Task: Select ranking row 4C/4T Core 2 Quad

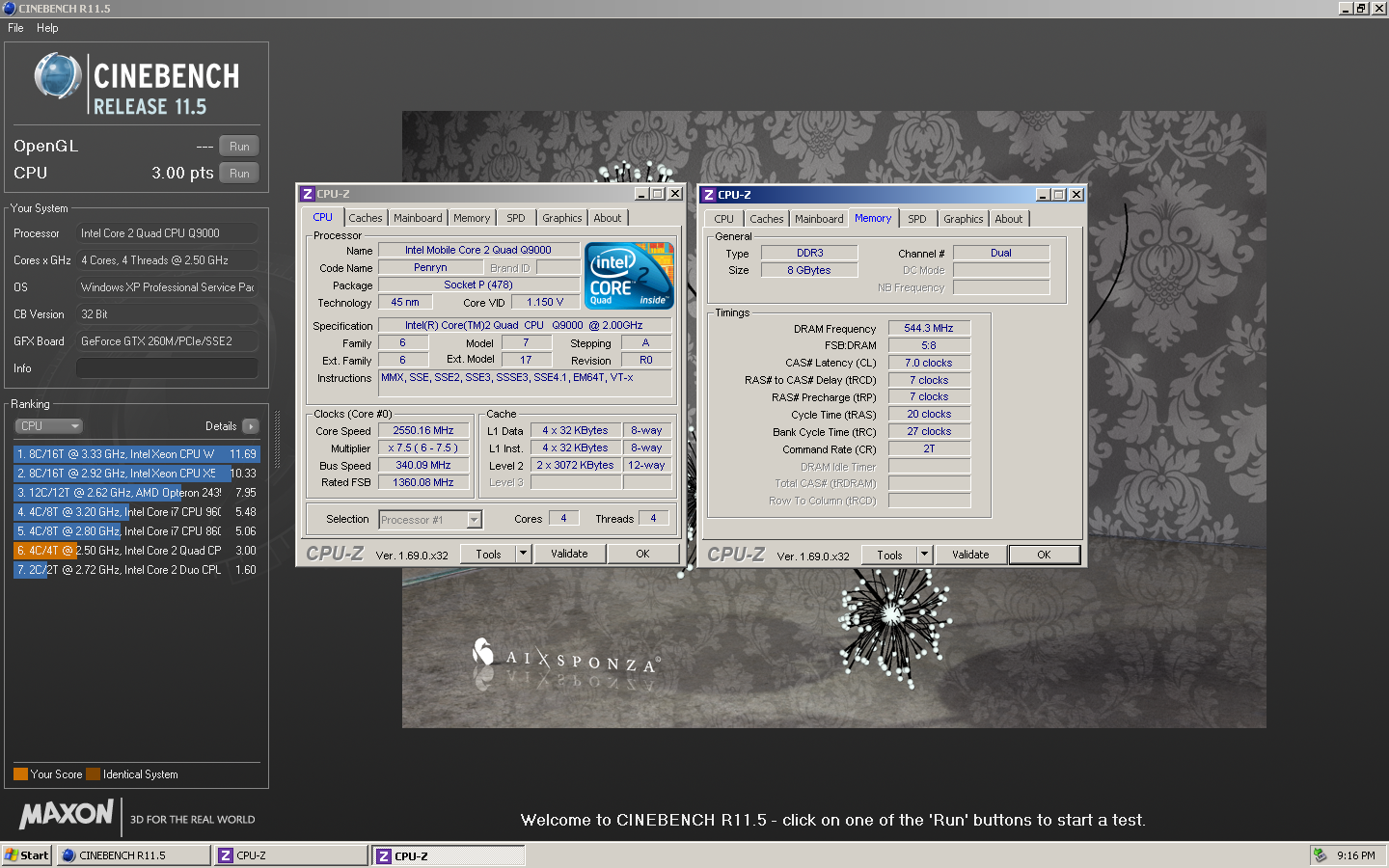Action: pyautogui.click(x=136, y=551)
